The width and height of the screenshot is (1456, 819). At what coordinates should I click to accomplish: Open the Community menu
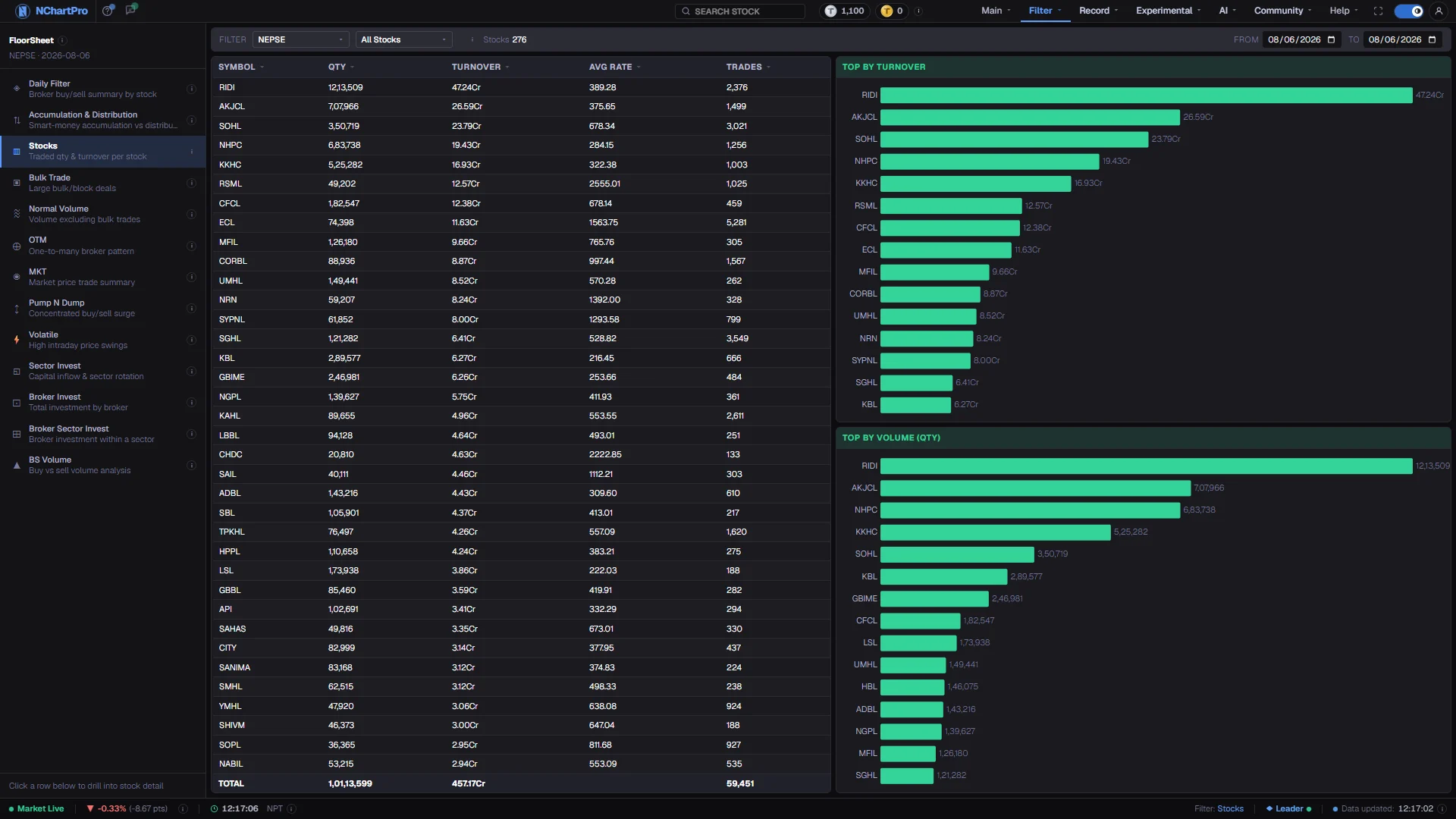[1282, 11]
